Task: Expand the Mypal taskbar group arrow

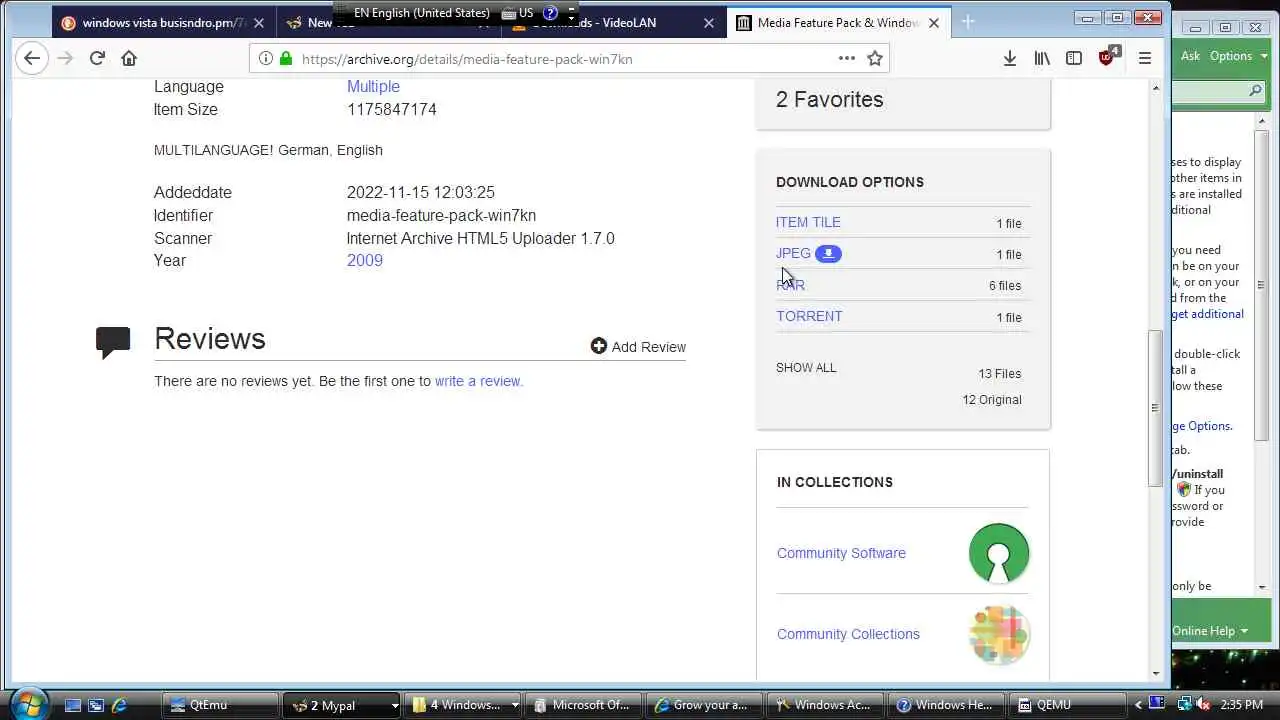Action: coord(394,705)
